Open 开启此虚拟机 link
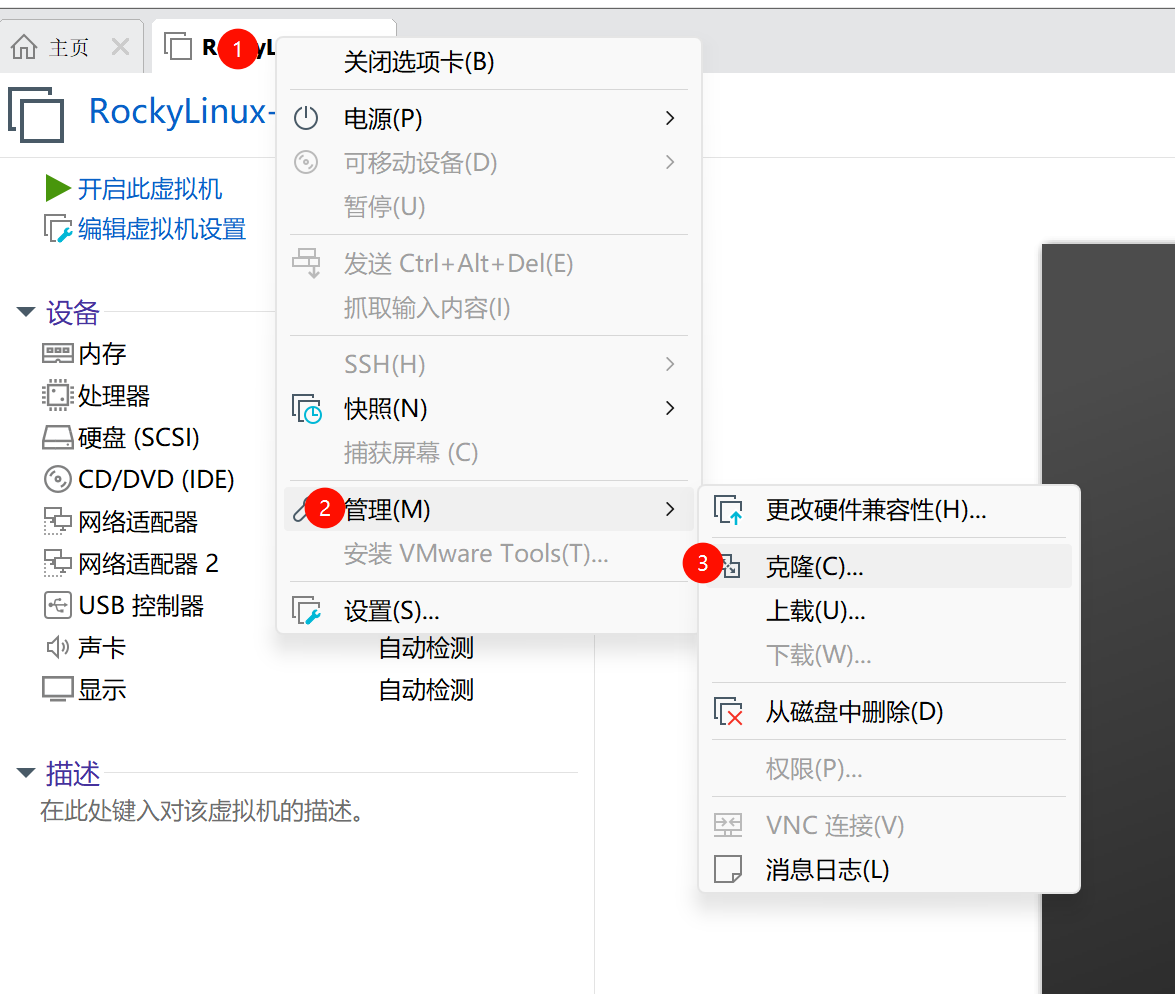This screenshot has height=994, width=1175. [x=150, y=189]
